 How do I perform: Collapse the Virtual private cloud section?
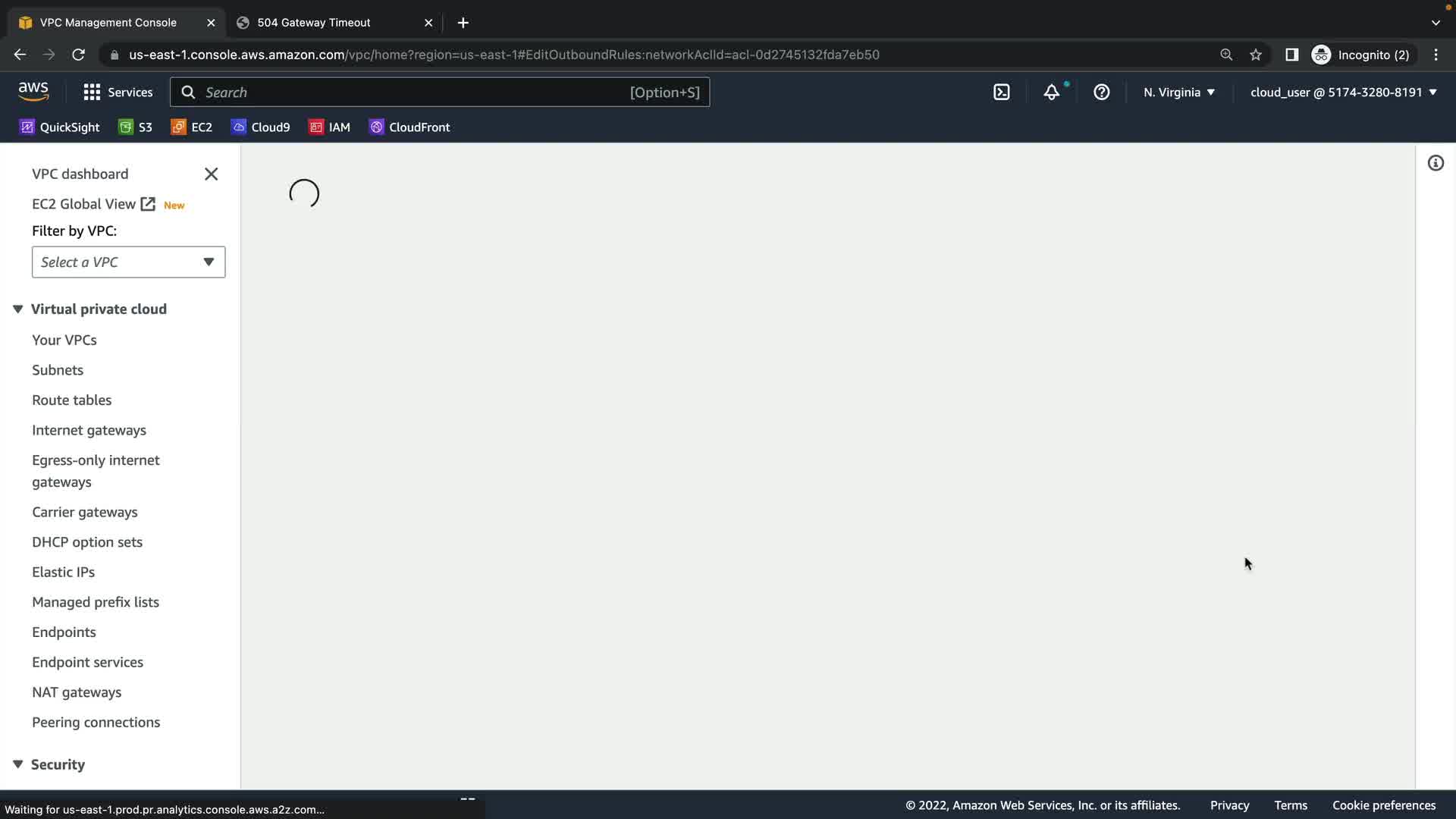[18, 309]
